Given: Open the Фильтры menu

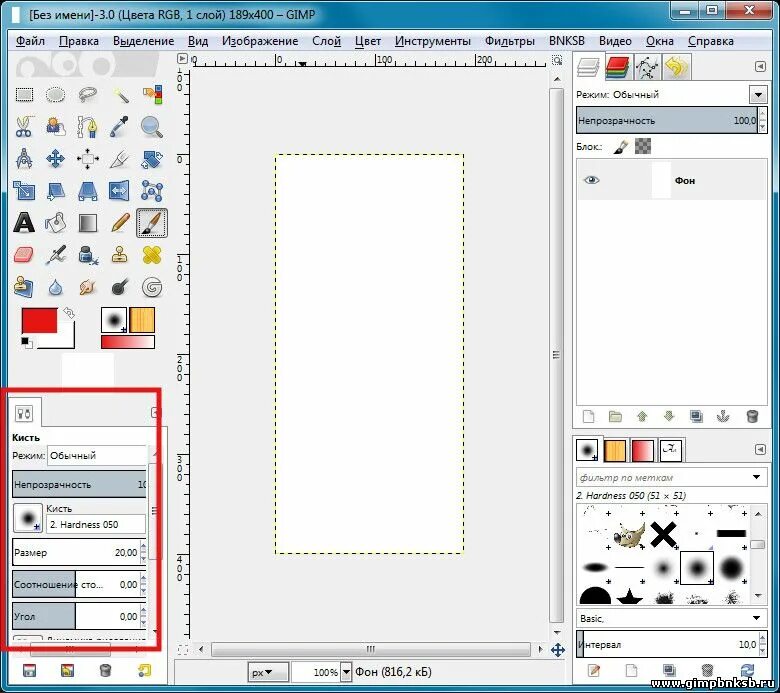Looking at the screenshot, I should (509, 41).
